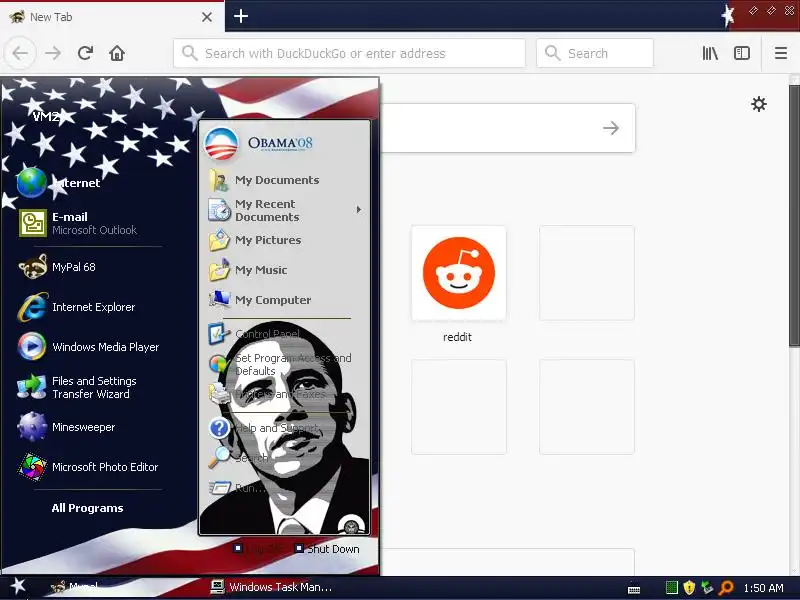Screen dimensions: 800x600
Task: Click the search go arrow on page
Action: (611, 128)
